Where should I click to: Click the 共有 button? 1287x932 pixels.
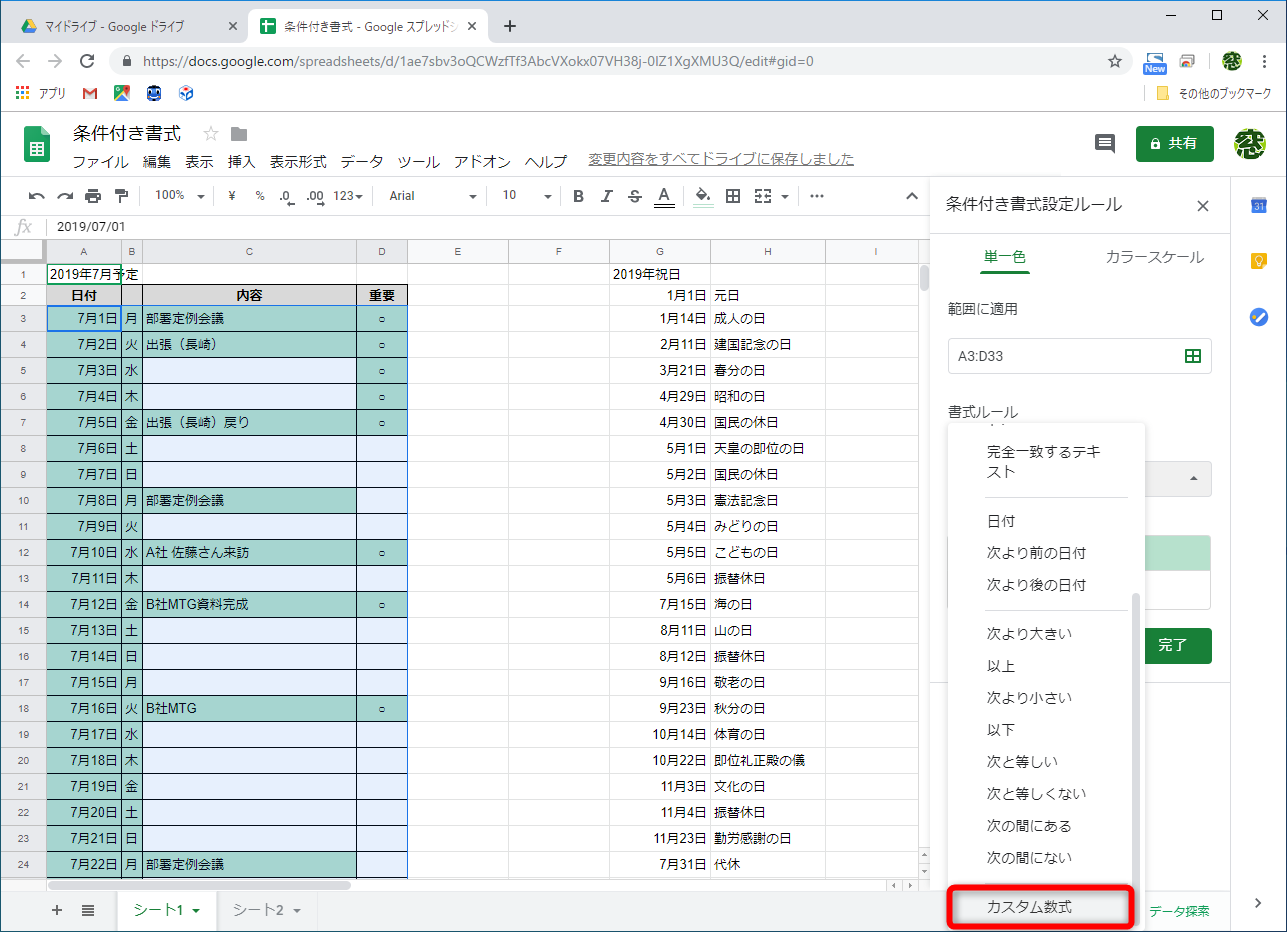1174,144
